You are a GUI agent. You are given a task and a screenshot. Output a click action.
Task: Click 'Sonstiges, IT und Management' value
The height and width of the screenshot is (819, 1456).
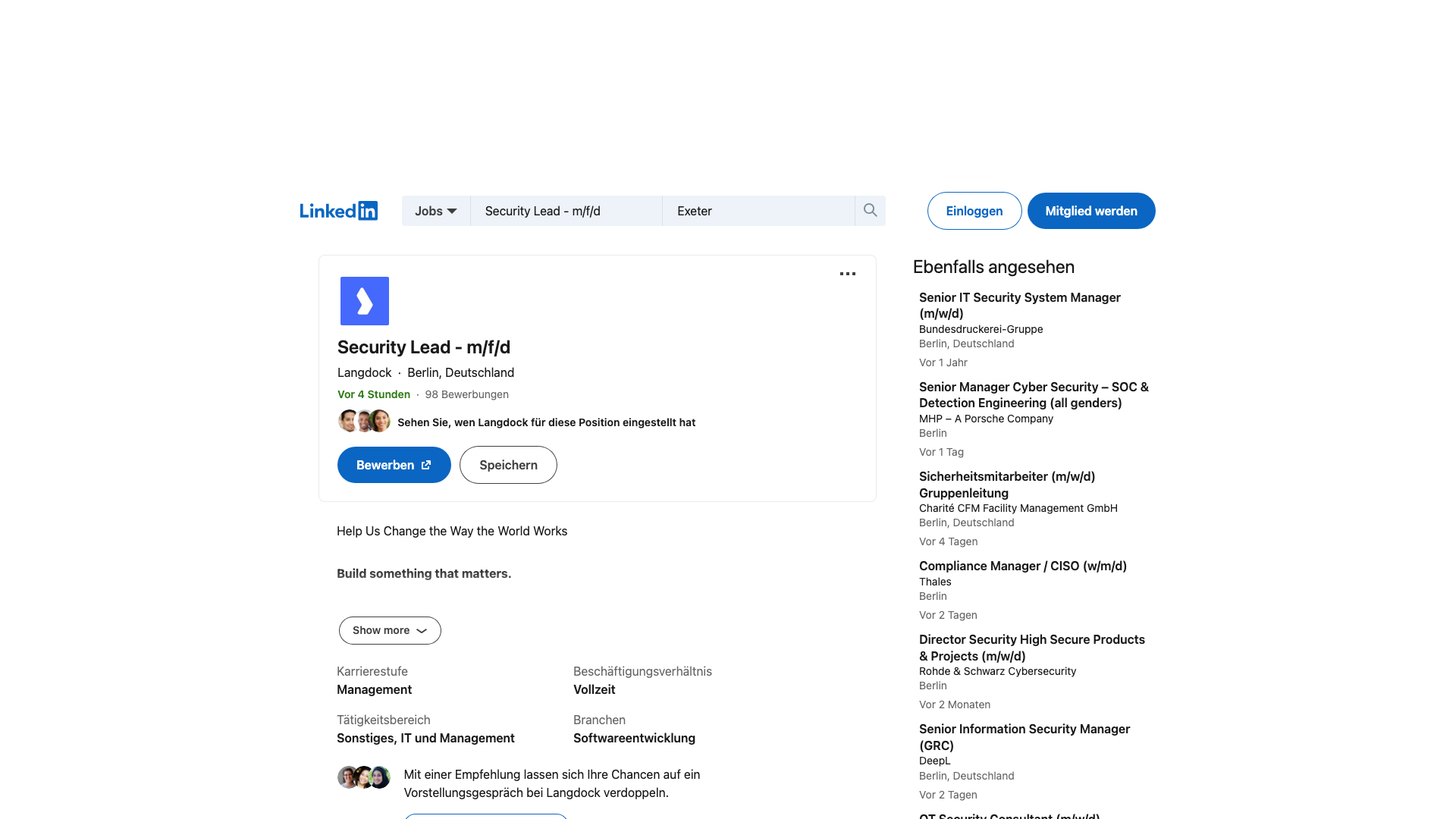pyautogui.click(x=425, y=738)
